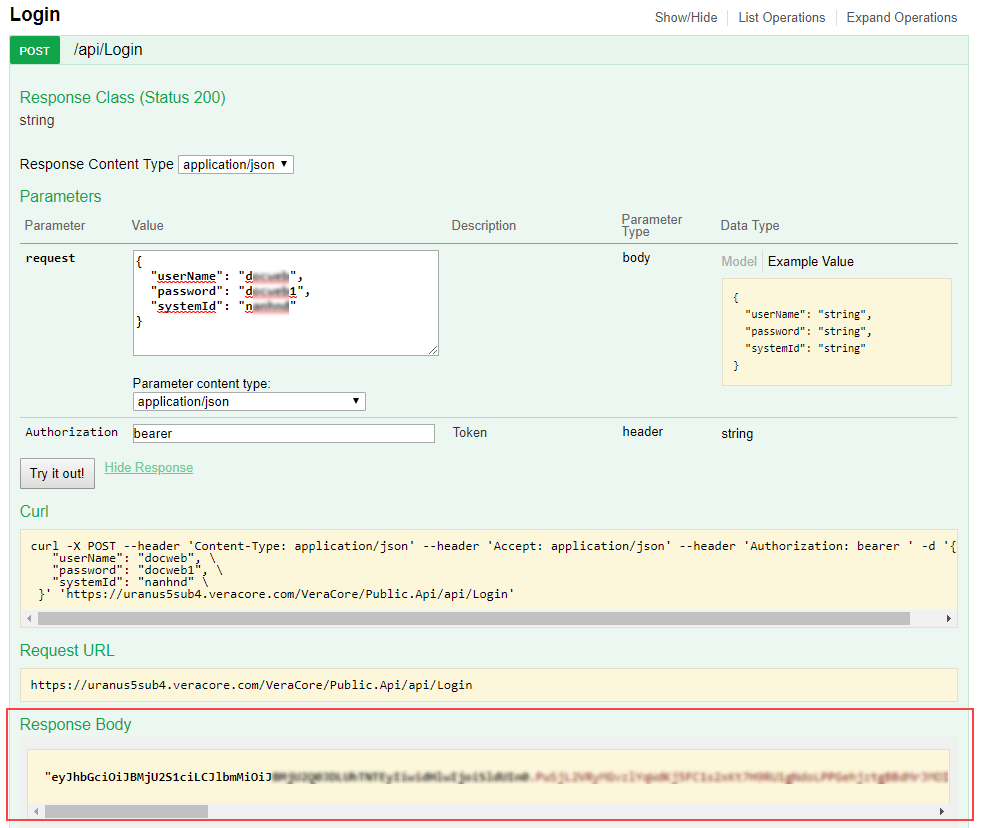The image size is (982, 828).
Task: Click the Curl horizontal scrollbar thumb
Action: click(x=474, y=619)
